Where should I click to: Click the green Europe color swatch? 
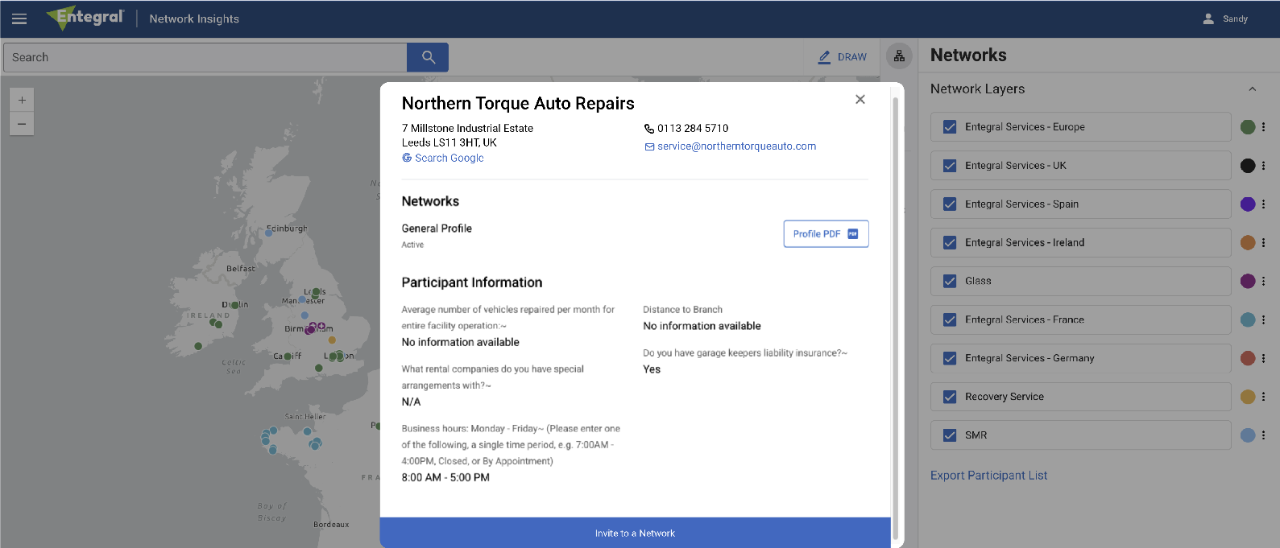pyautogui.click(x=1247, y=127)
